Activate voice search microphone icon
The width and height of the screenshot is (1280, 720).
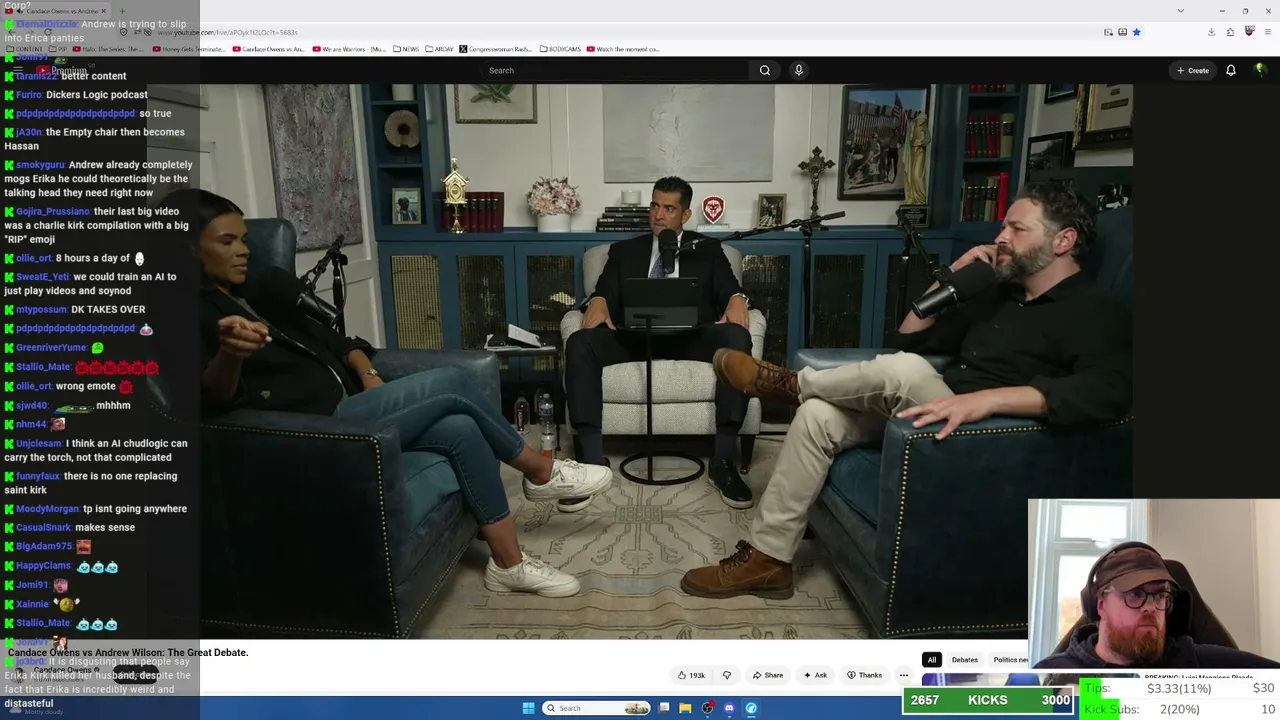click(798, 70)
